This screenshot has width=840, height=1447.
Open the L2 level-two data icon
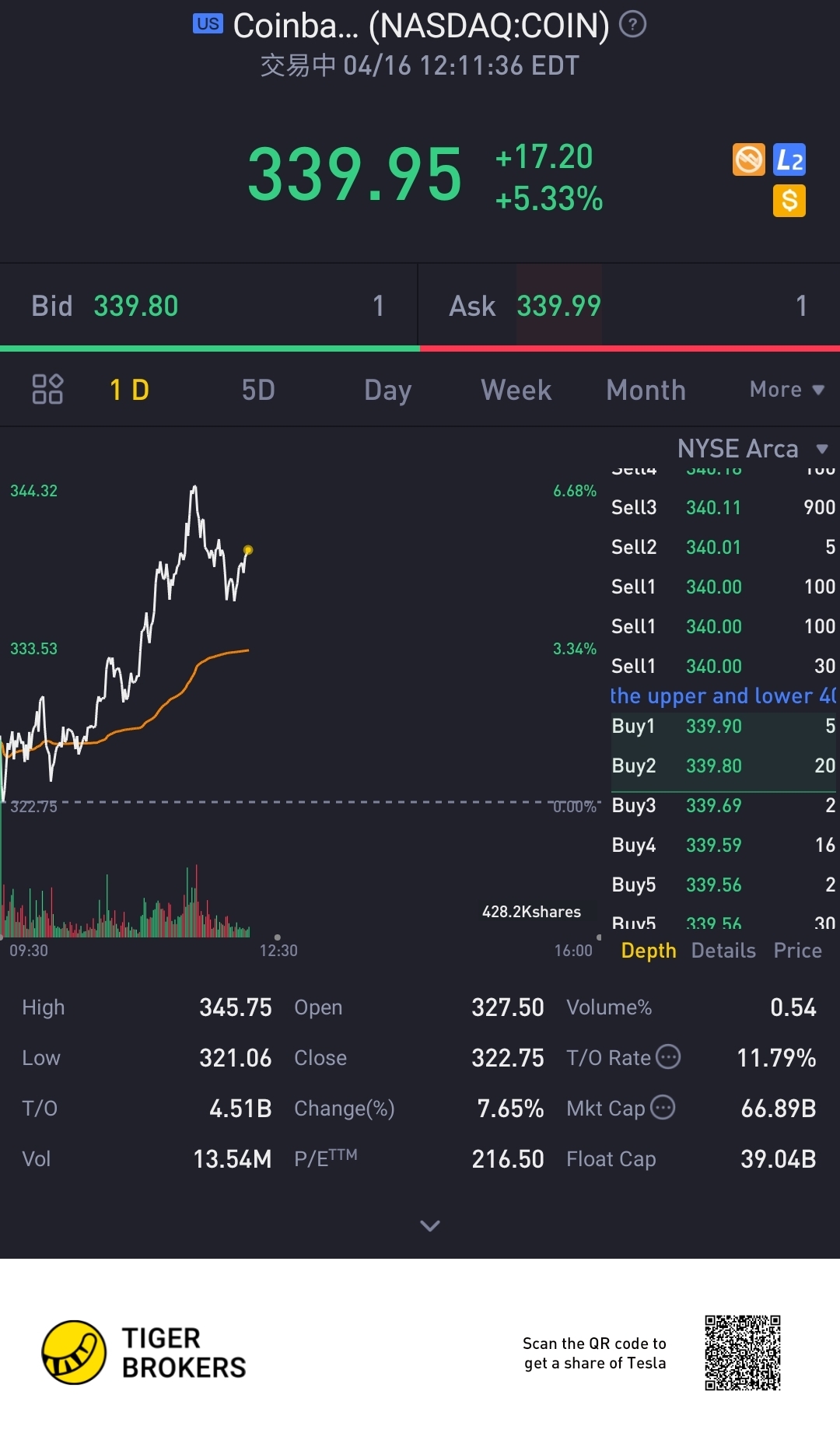[789, 159]
